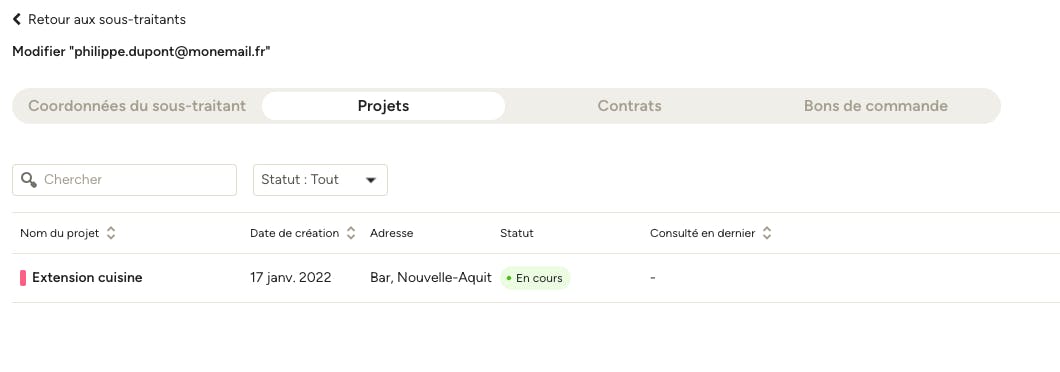The height and width of the screenshot is (372, 1060).
Task: Sort by Date de création arrows
Action: pyautogui.click(x=351, y=233)
